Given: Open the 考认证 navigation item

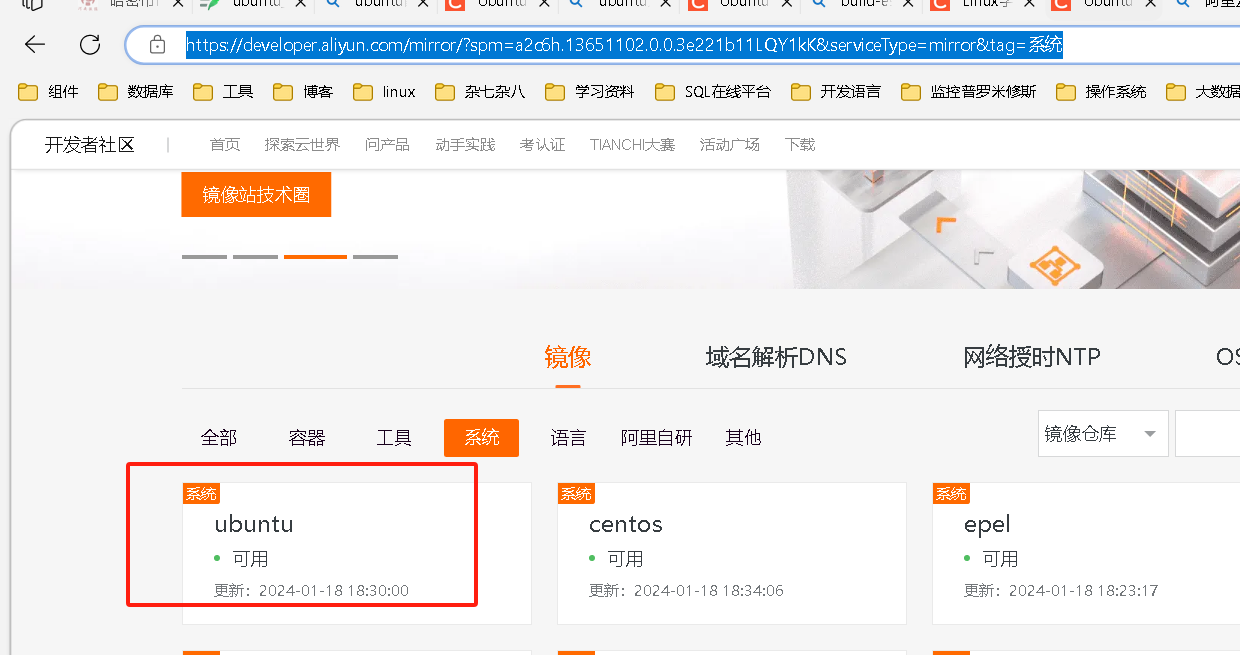Looking at the screenshot, I should click(x=542, y=145).
